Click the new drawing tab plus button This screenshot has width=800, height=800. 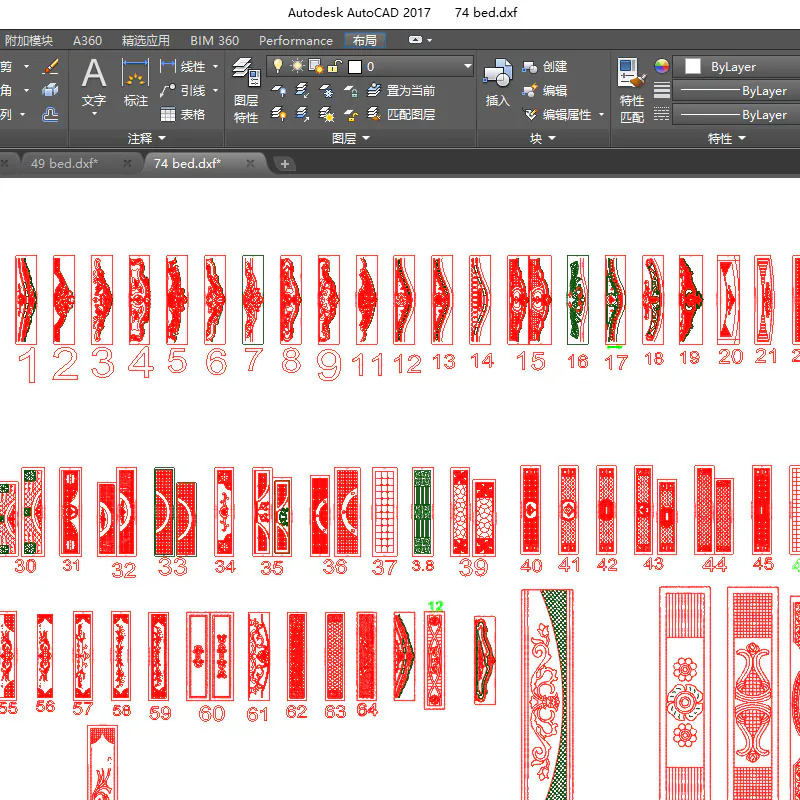[285, 164]
